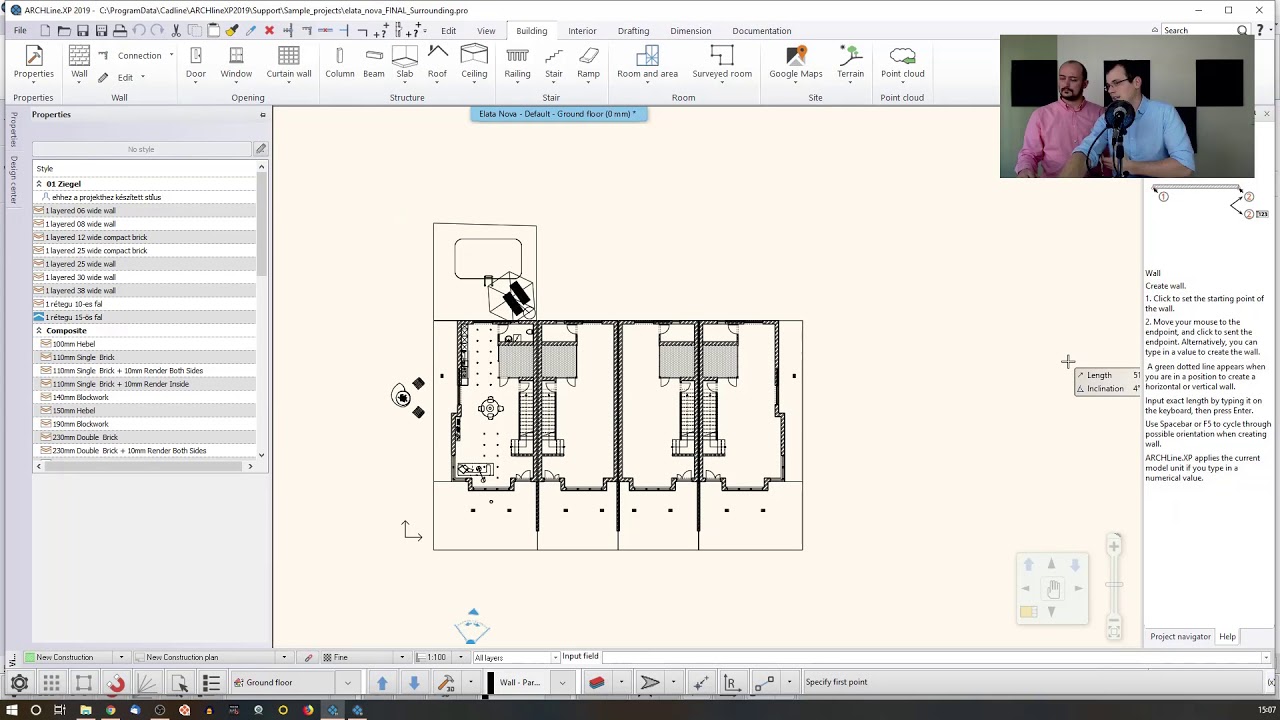This screenshot has height=720, width=1280.
Task: Open the Ground floor dropdown
Action: (348, 683)
